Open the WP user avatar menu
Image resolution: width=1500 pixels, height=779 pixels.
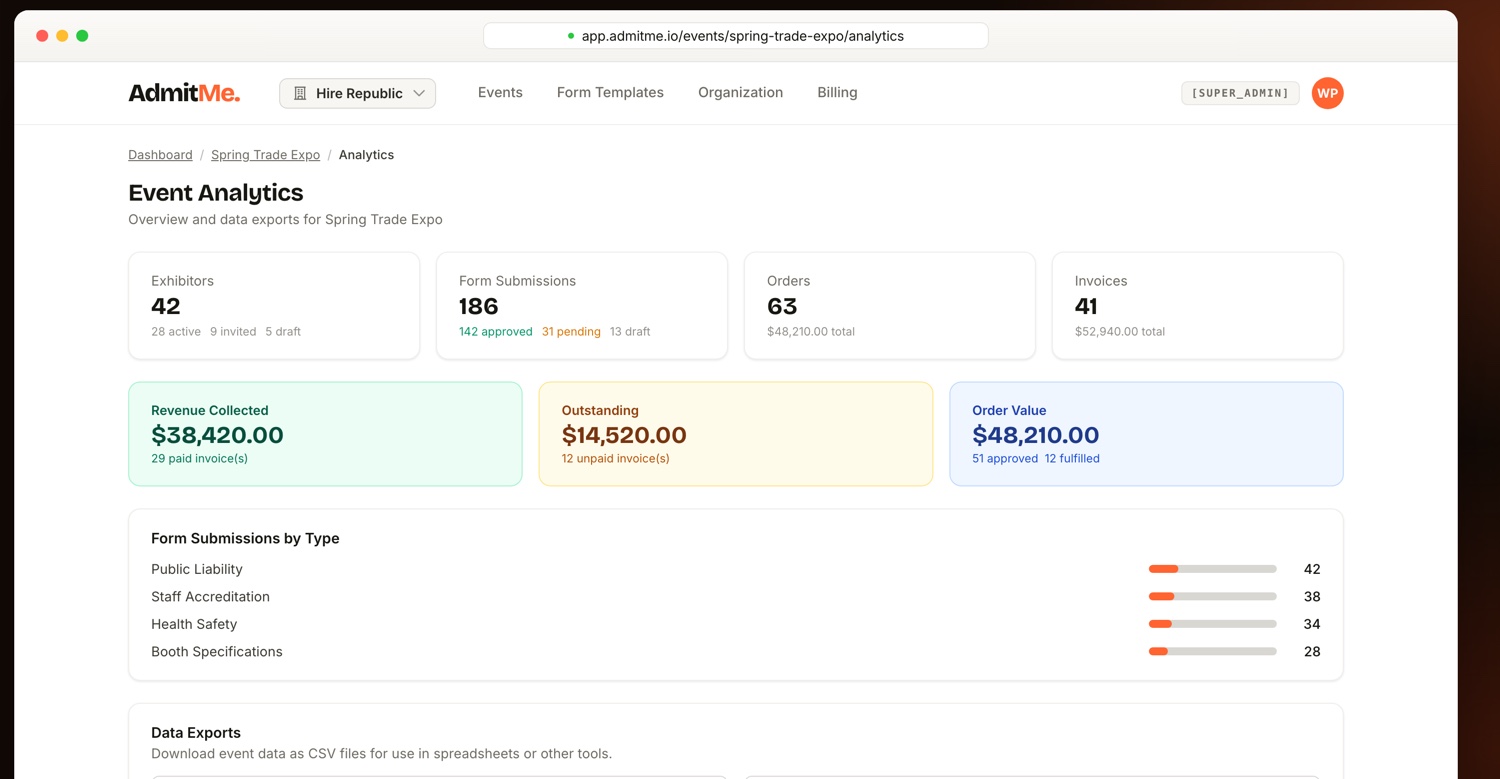1327,93
